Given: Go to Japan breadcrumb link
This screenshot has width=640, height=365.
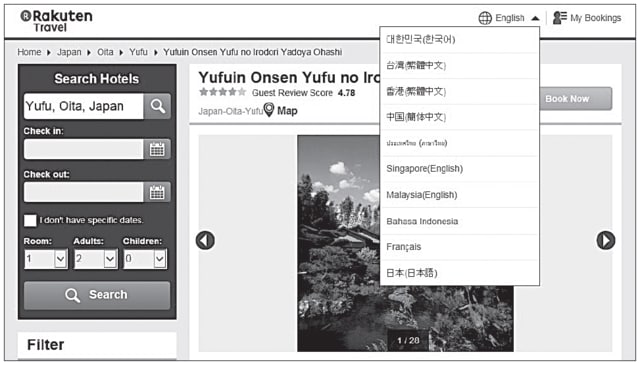Looking at the screenshot, I should [x=69, y=52].
